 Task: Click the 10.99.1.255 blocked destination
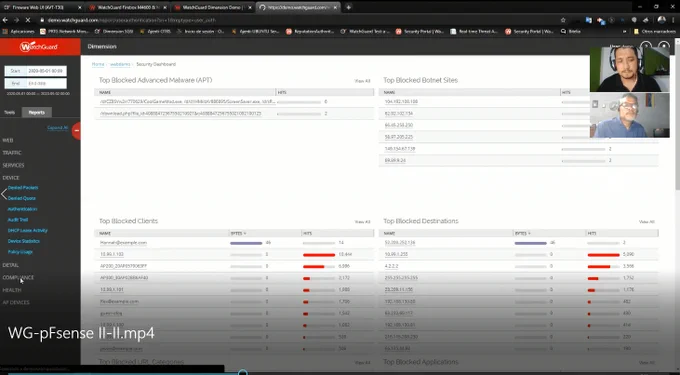(396, 254)
